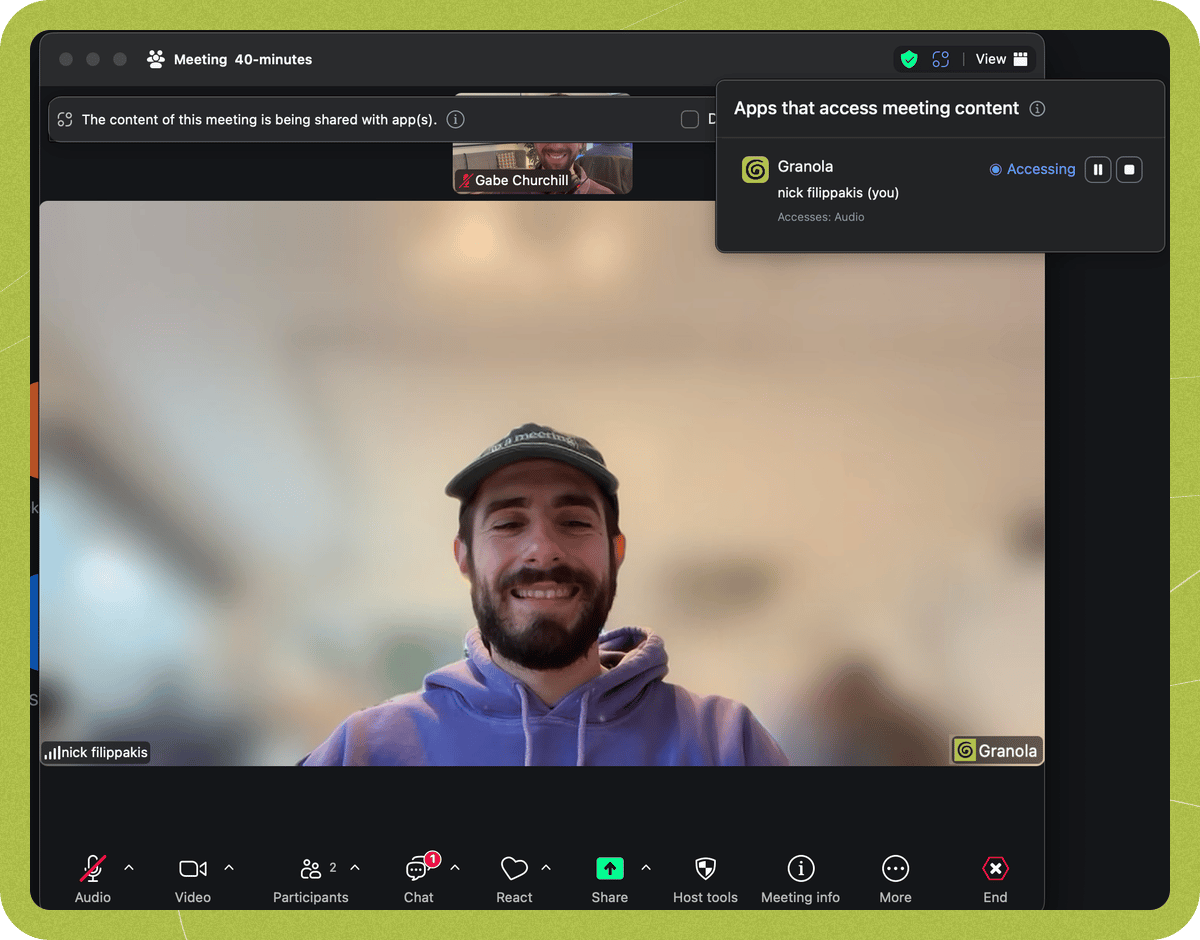1200x940 pixels.
Task: Click the Meeting 40-minutes title
Action: [243, 60]
